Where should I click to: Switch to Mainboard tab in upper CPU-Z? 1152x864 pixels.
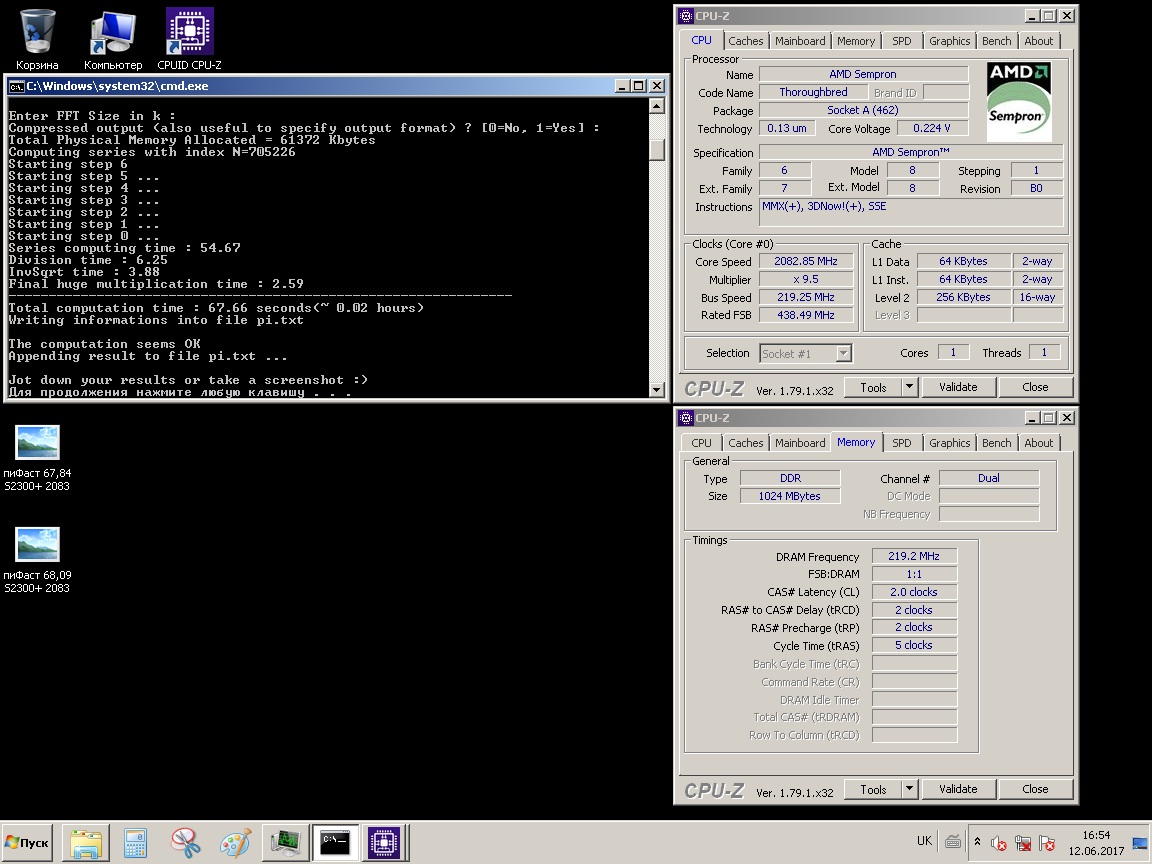click(x=800, y=41)
